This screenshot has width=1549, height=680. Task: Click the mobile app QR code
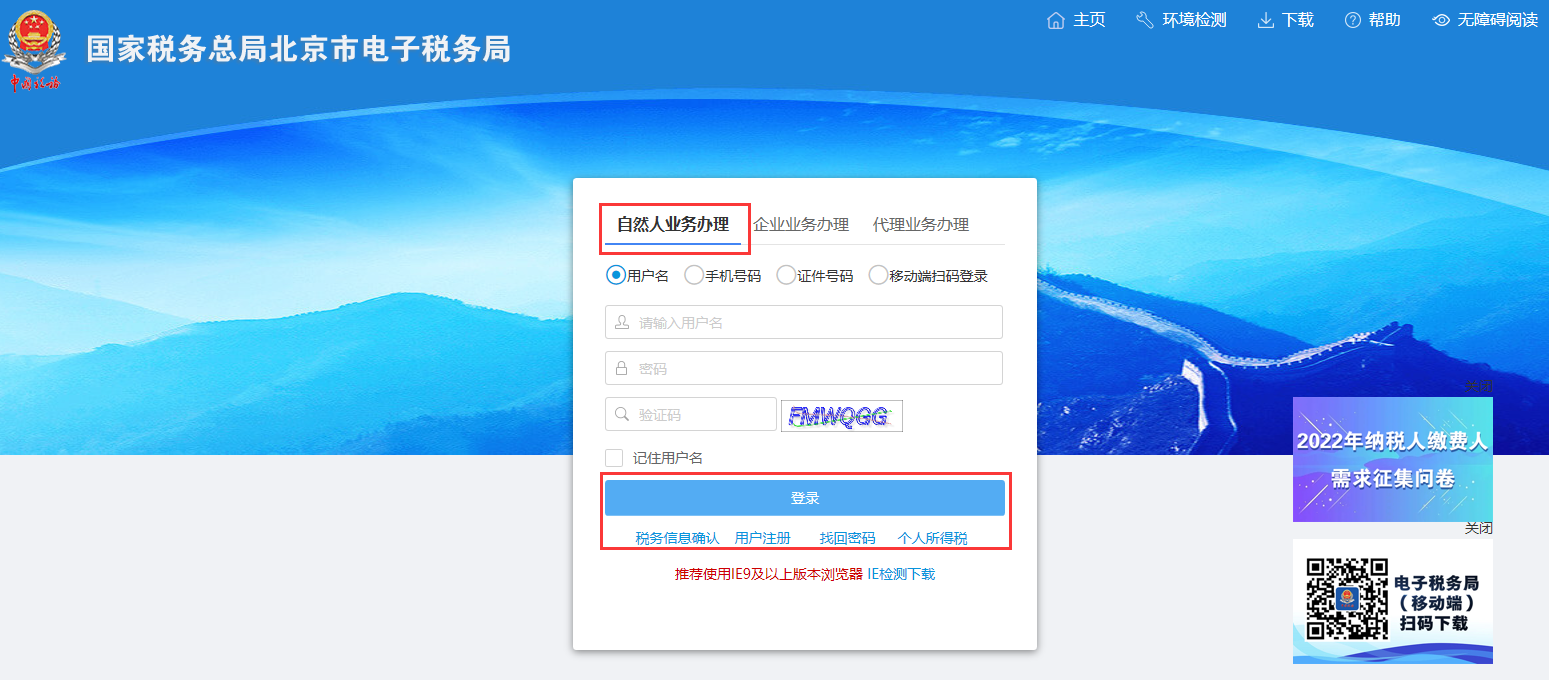click(x=1347, y=599)
